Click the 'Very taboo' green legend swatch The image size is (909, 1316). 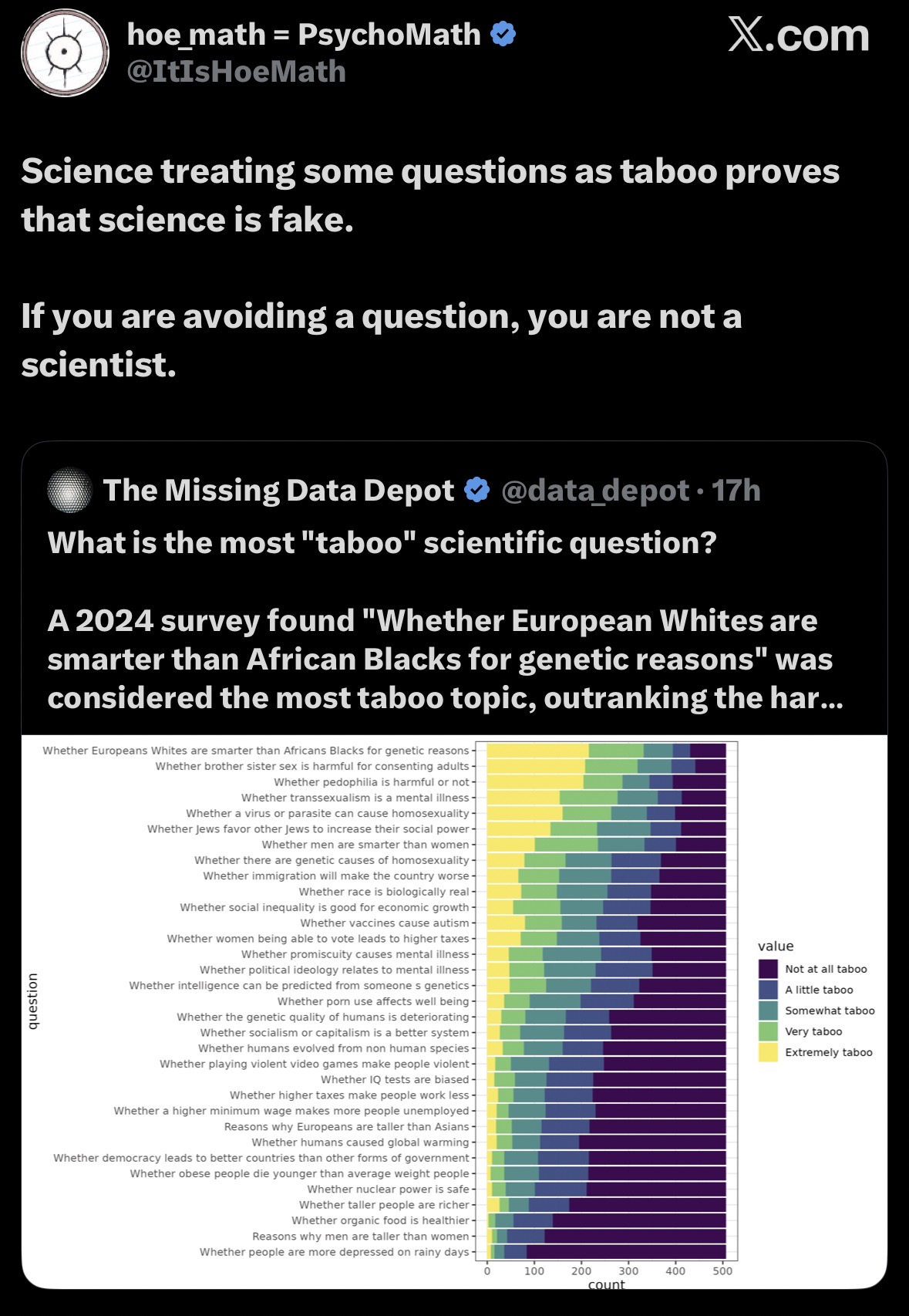tap(768, 1031)
